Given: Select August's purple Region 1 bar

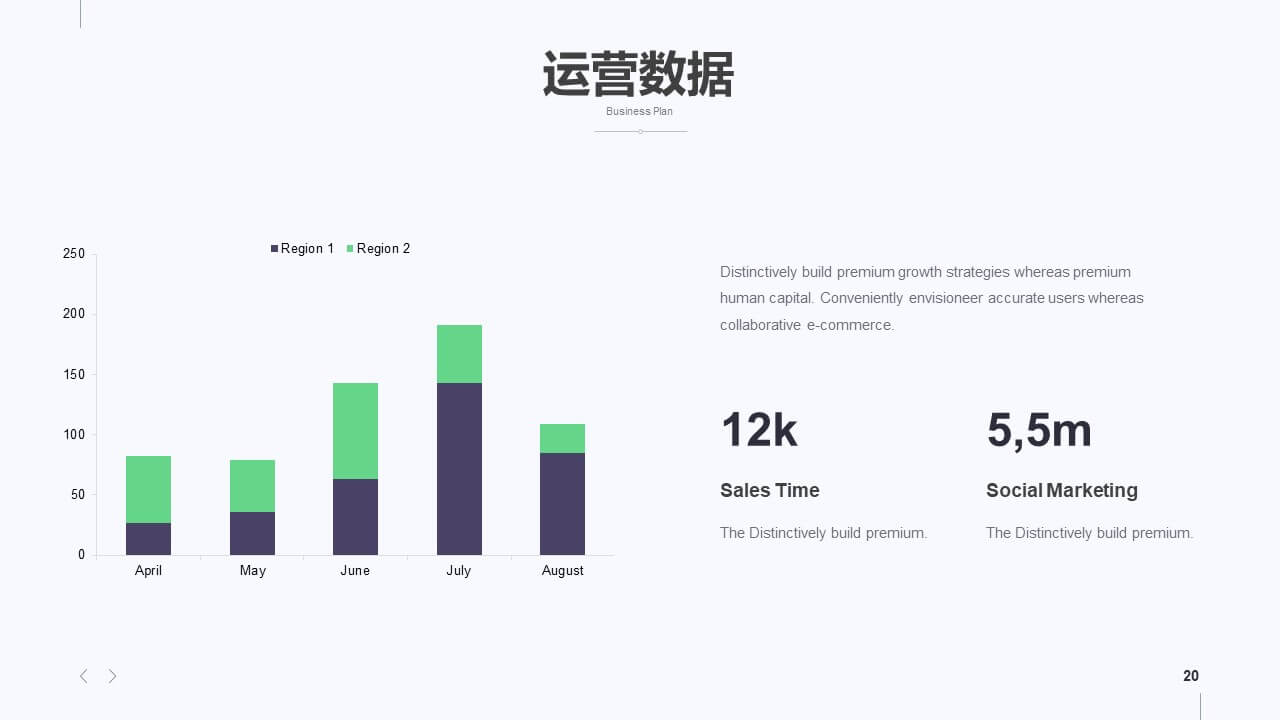Looking at the screenshot, I should (x=562, y=504).
